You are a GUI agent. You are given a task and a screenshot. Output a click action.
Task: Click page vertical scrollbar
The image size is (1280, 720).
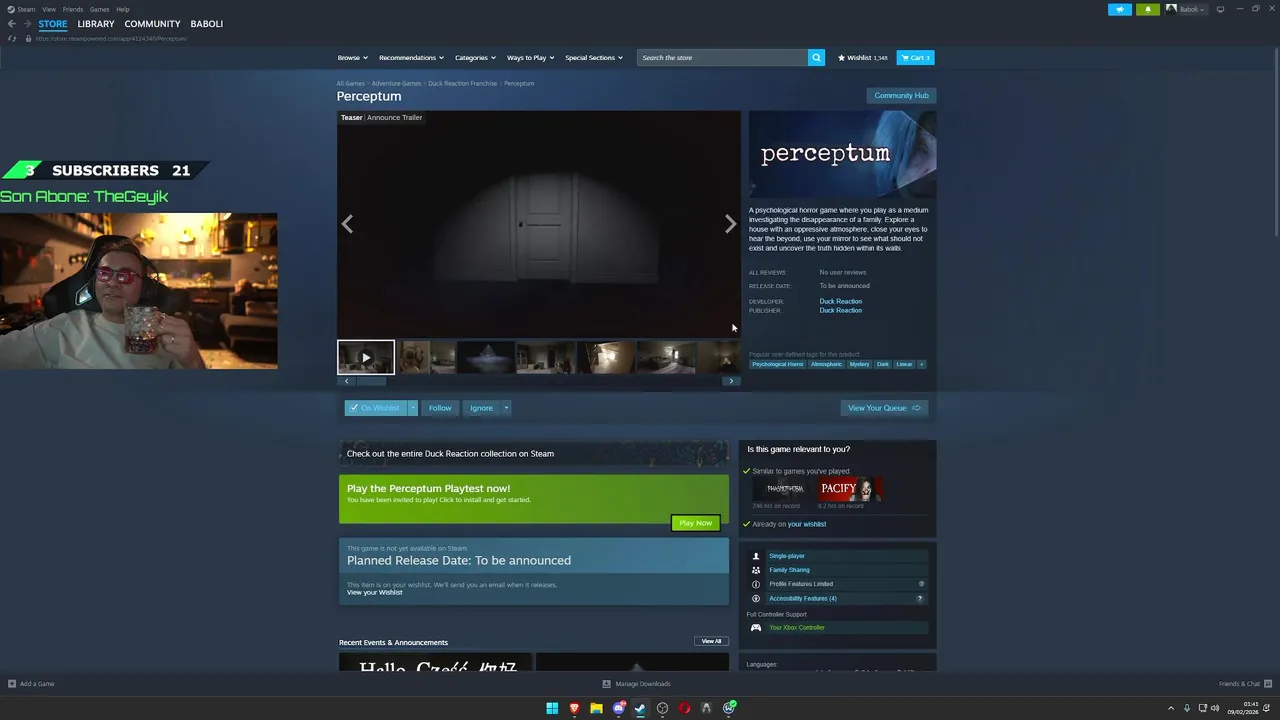[x=1276, y=140]
